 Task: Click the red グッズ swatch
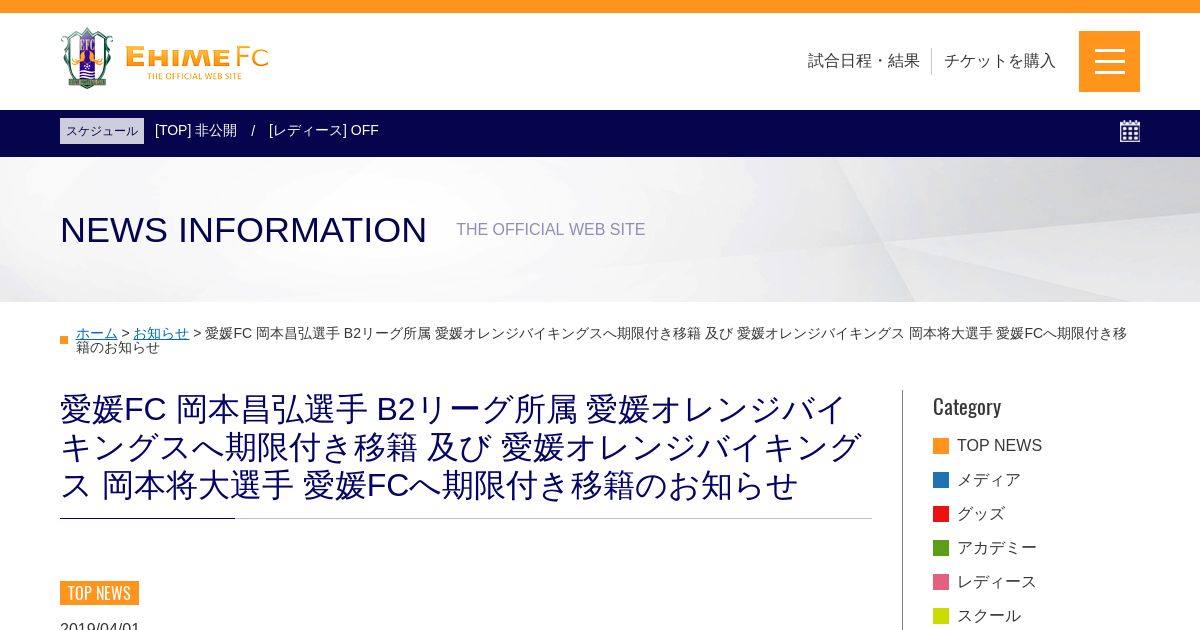point(941,514)
